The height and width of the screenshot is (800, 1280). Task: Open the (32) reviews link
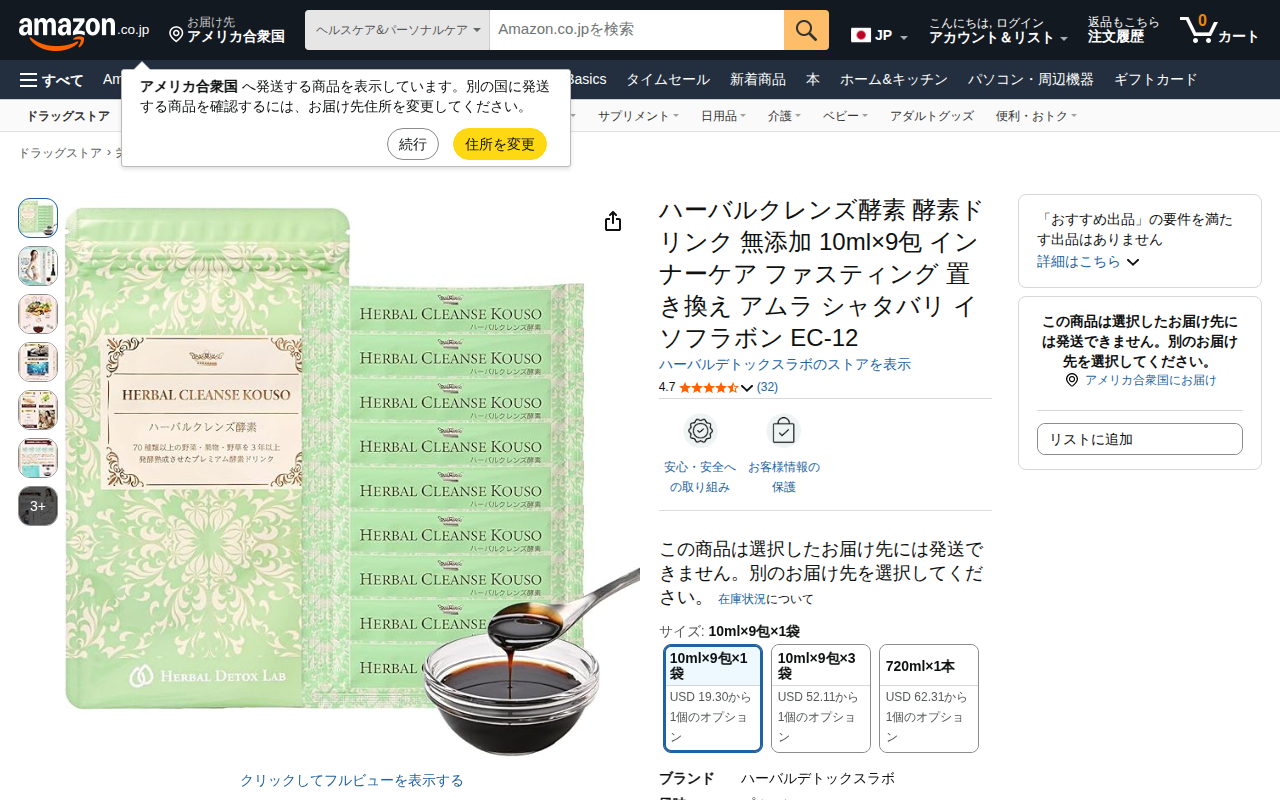point(767,387)
